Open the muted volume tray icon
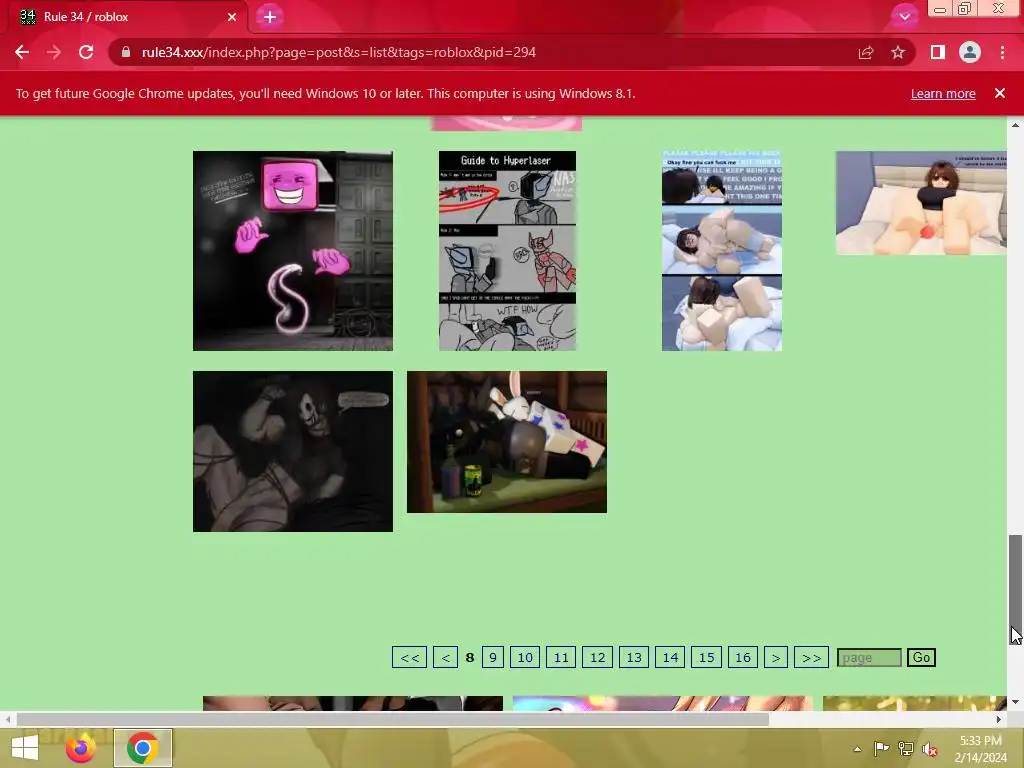Screen dimensions: 1024x768 (x=930, y=748)
